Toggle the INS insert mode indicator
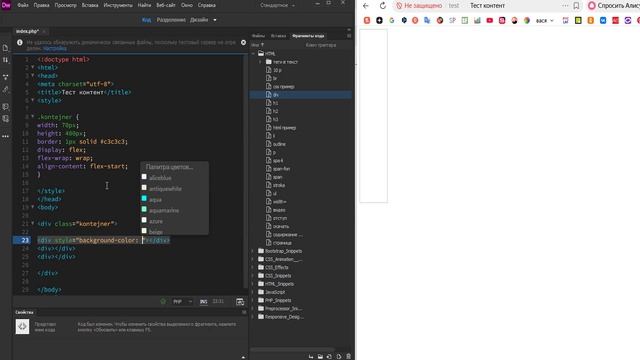640x360 pixels. pyautogui.click(x=203, y=302)
